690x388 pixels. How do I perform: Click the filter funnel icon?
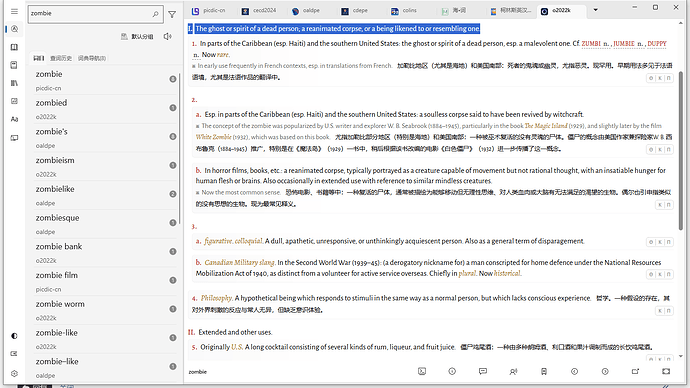click(x=172, y=15)
